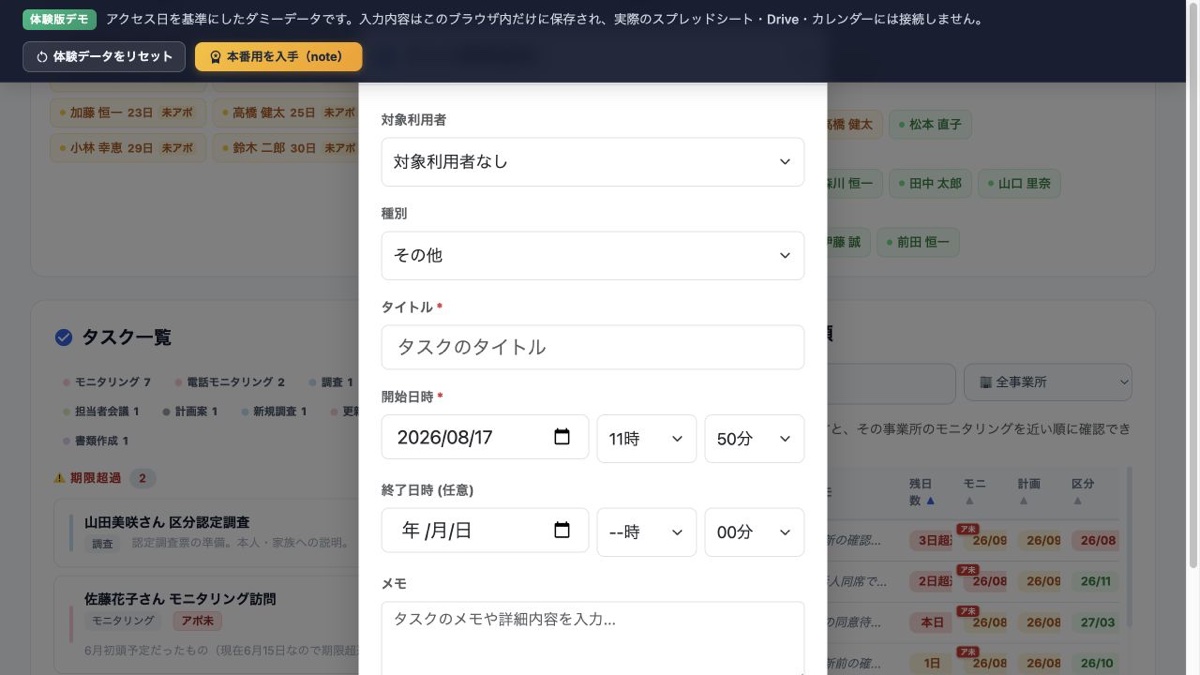This screenshot has height=675, width=1200.
Task: Click the 3日超 remaining-days cell
Action: pyautogui.click(x=932, y=540)
